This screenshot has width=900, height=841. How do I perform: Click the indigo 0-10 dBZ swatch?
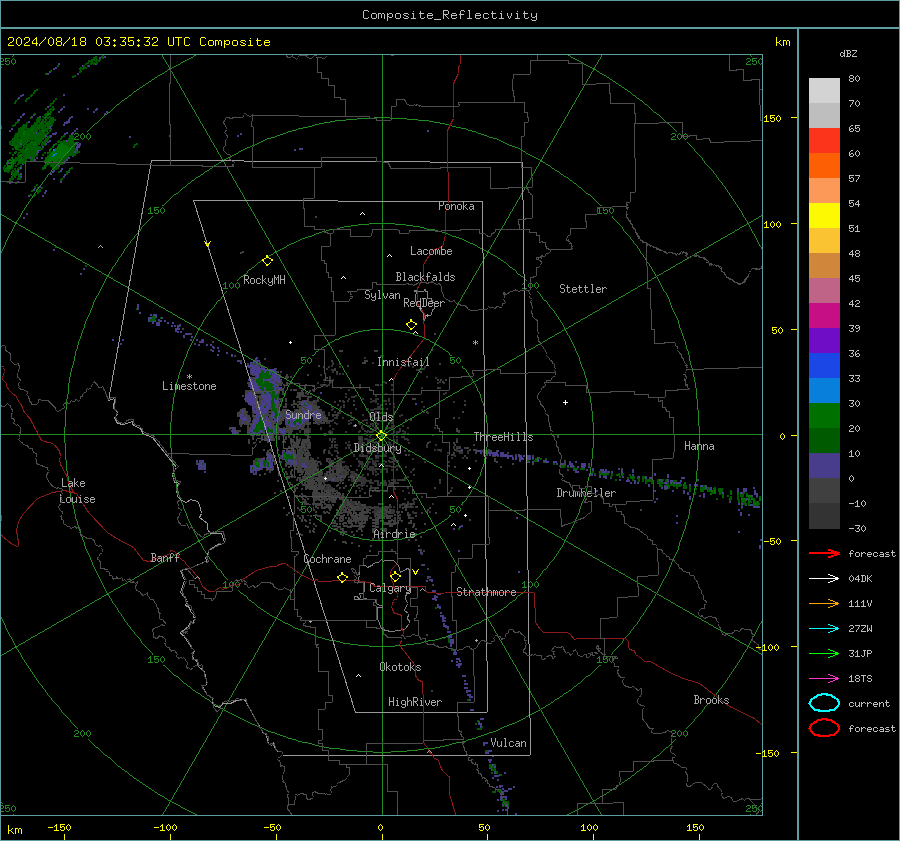(824, 466)
